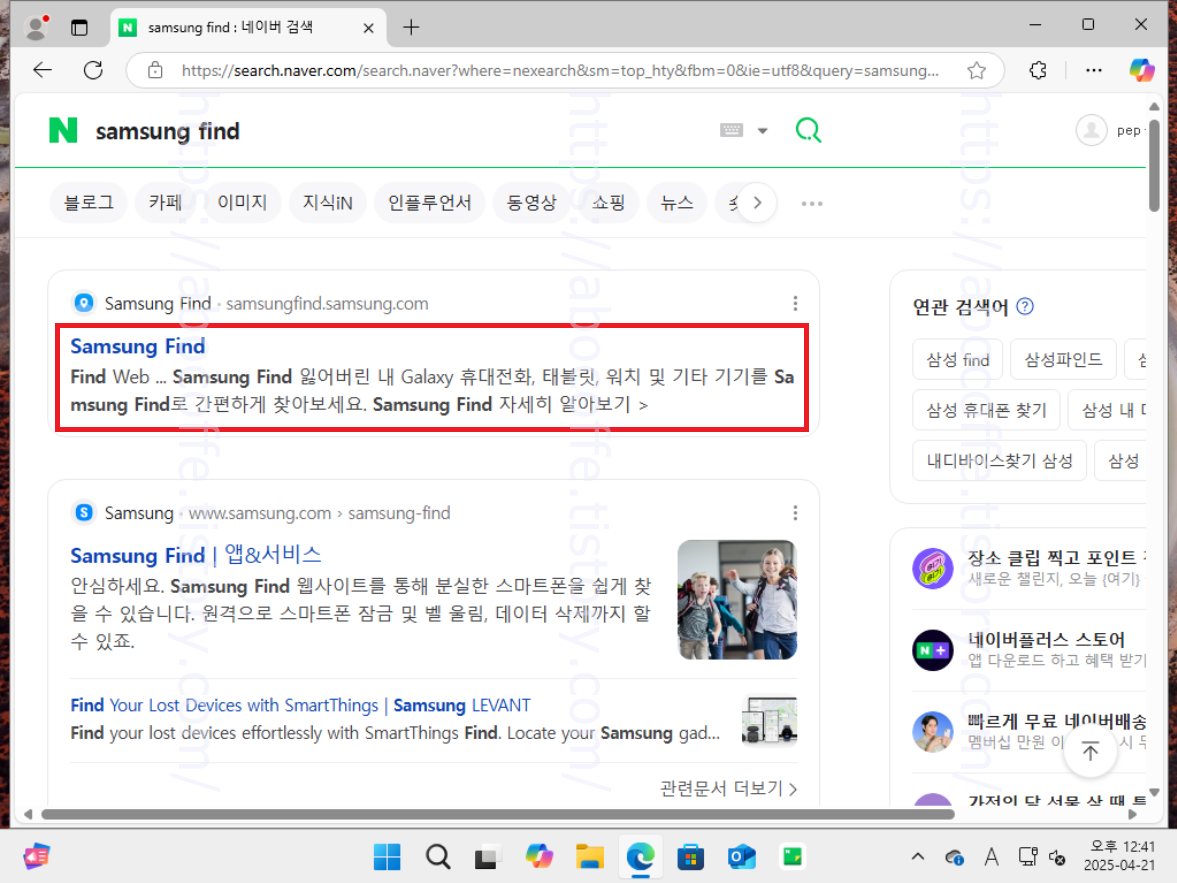Open www.samsung.com samsung-find source link

[319, 513]
